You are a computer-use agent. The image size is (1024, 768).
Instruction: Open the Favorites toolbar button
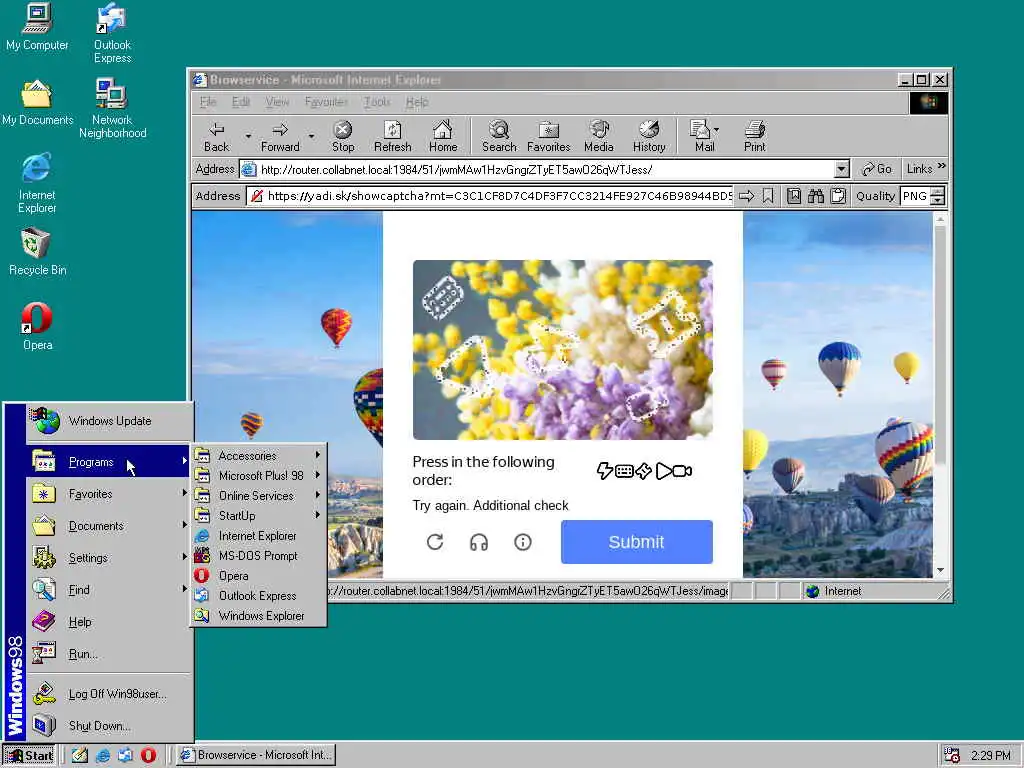tap(549, 137)
